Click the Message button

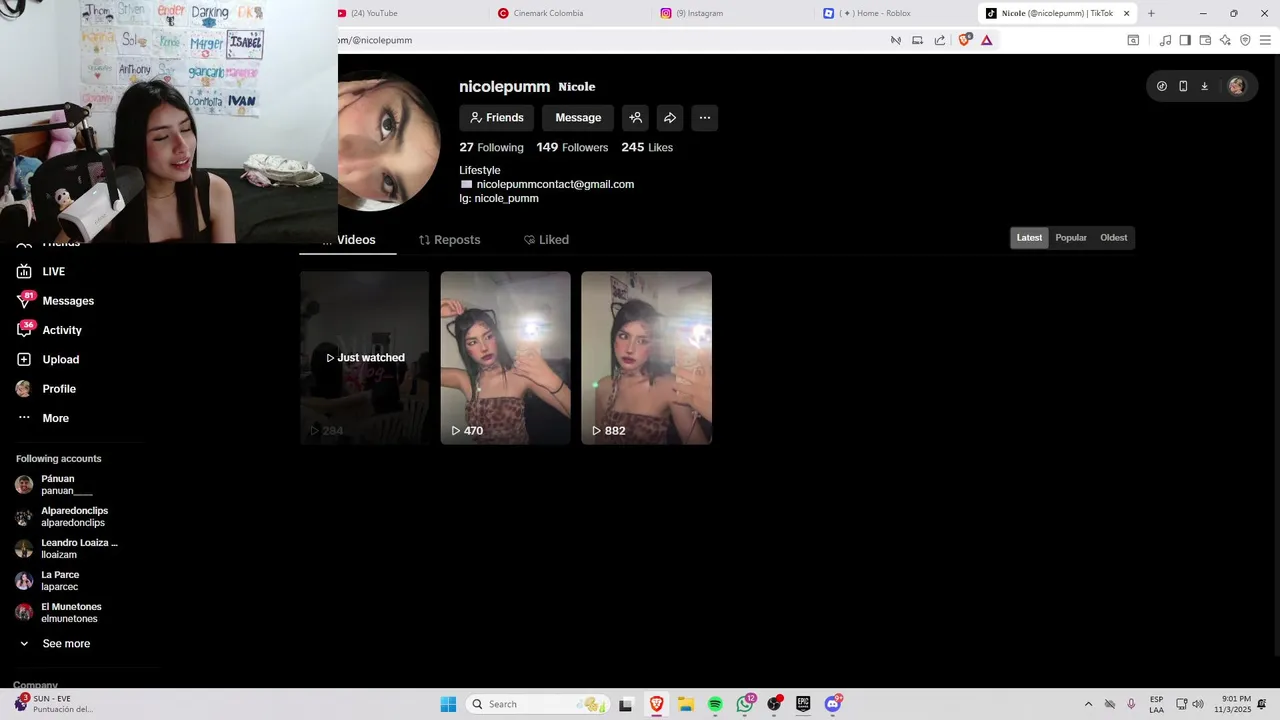coord(578,118)
